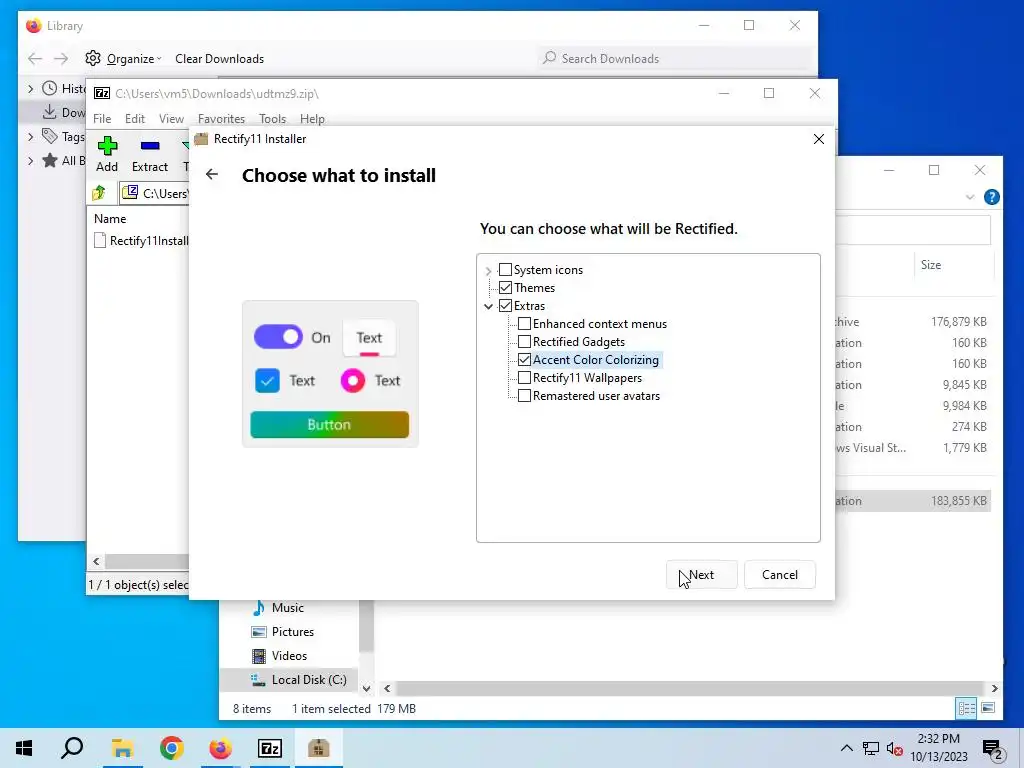This screenshot has width=1024, height=768.
Task: Uncheck Accent Color Colorizing
Action: click(x=524, y=360)
